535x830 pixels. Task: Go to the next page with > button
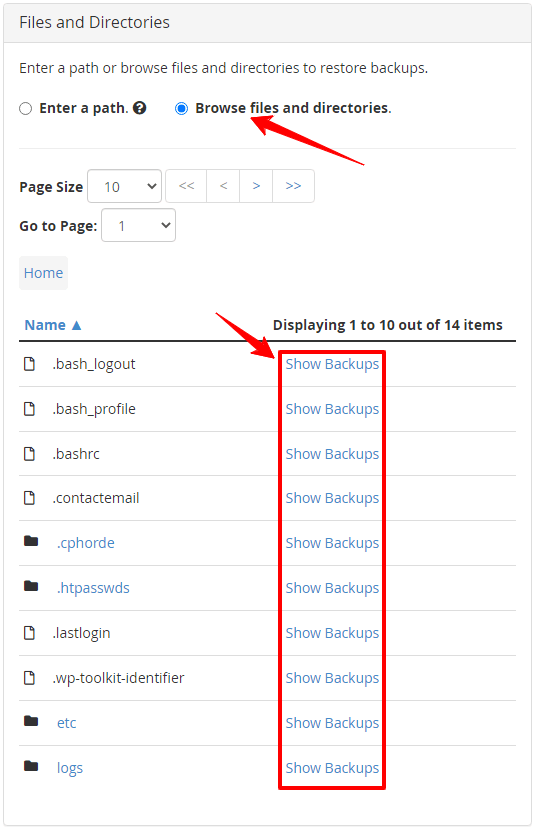[x=256, y=186]
